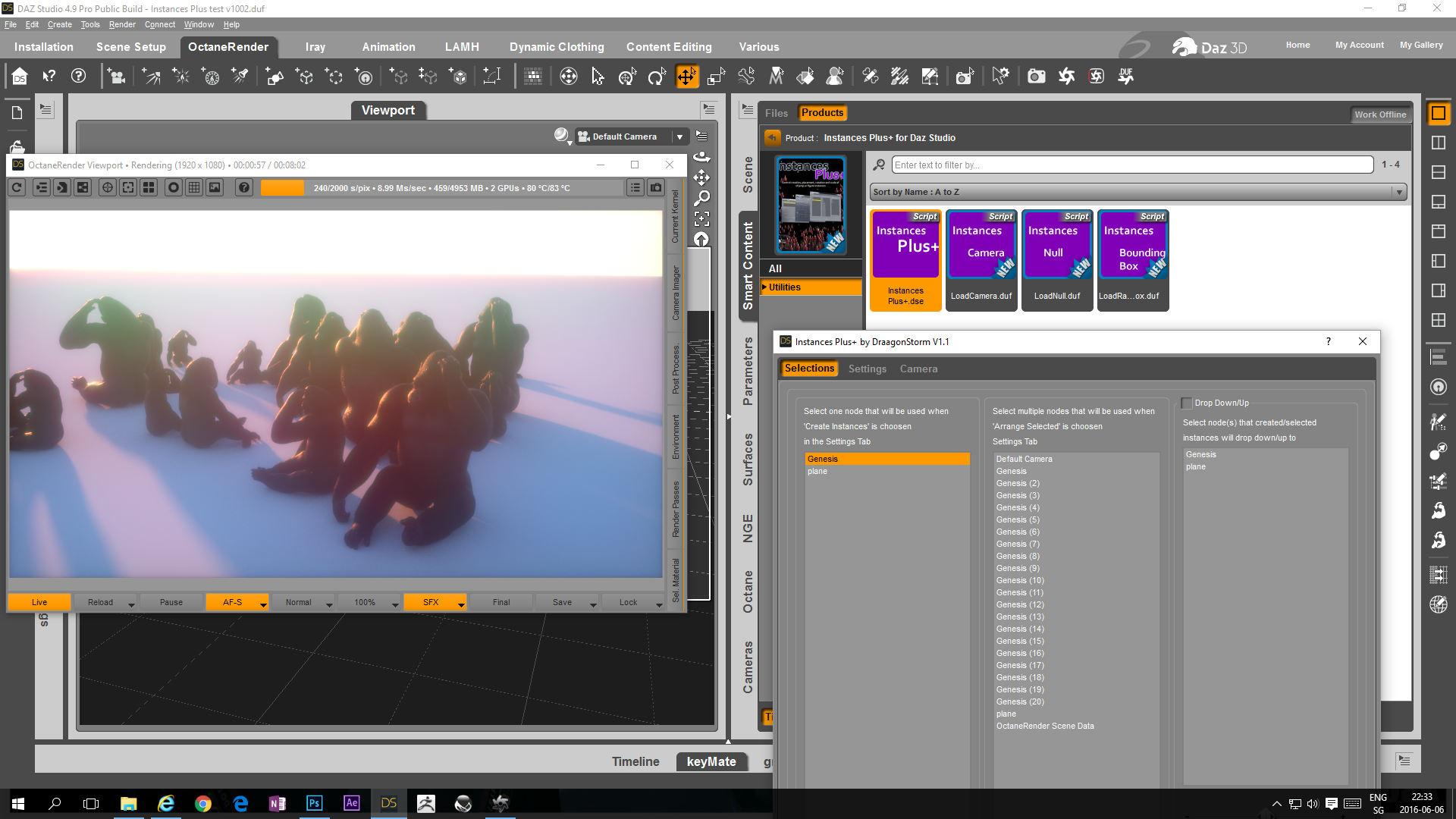1456x819 pixels.
Task: Enable the Drop Down/Up checkbox
Action: (1187, 403)
